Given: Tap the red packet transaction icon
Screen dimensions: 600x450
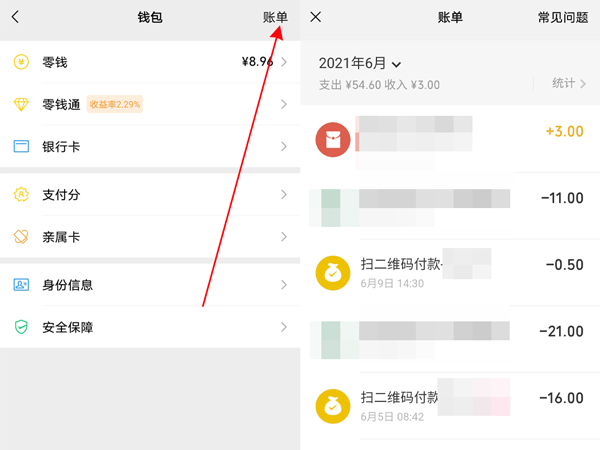Looking at the screenshot, I should point(333,139).
